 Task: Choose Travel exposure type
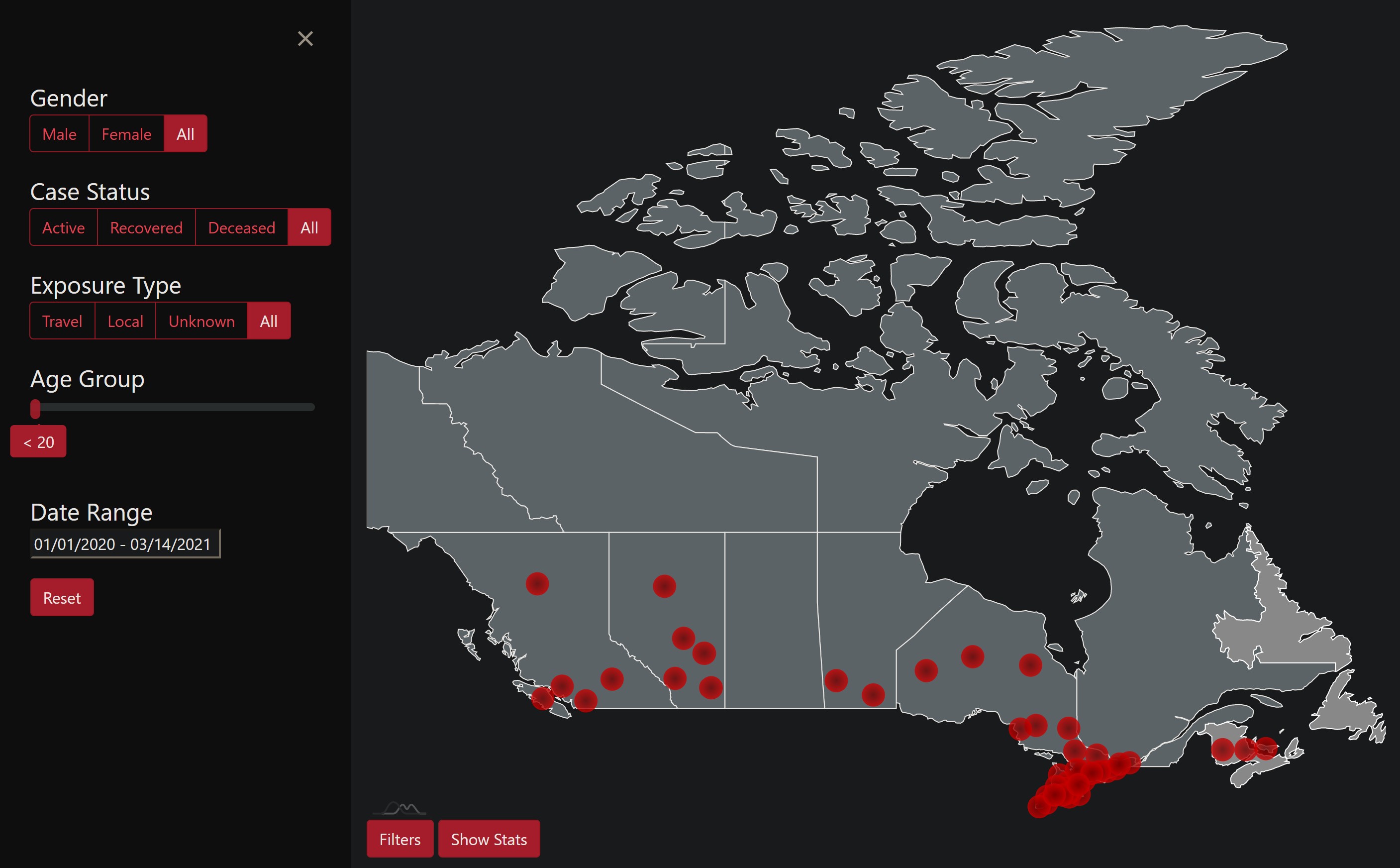tap(62, 321)
